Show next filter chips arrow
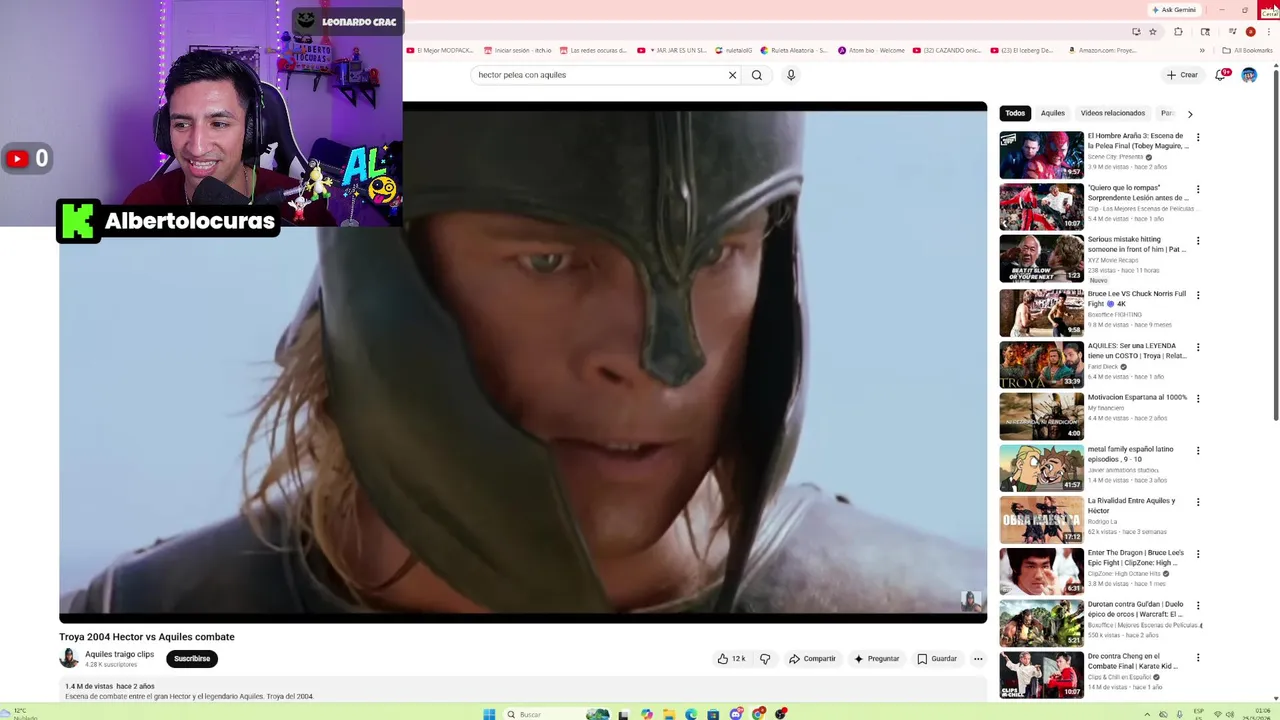The width and height of the screenshot is (1280, 720). [x=1190, y=114]
